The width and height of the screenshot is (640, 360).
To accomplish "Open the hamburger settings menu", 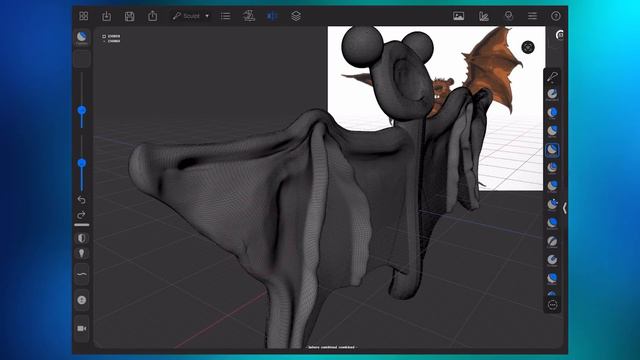I will click(532, 16).
